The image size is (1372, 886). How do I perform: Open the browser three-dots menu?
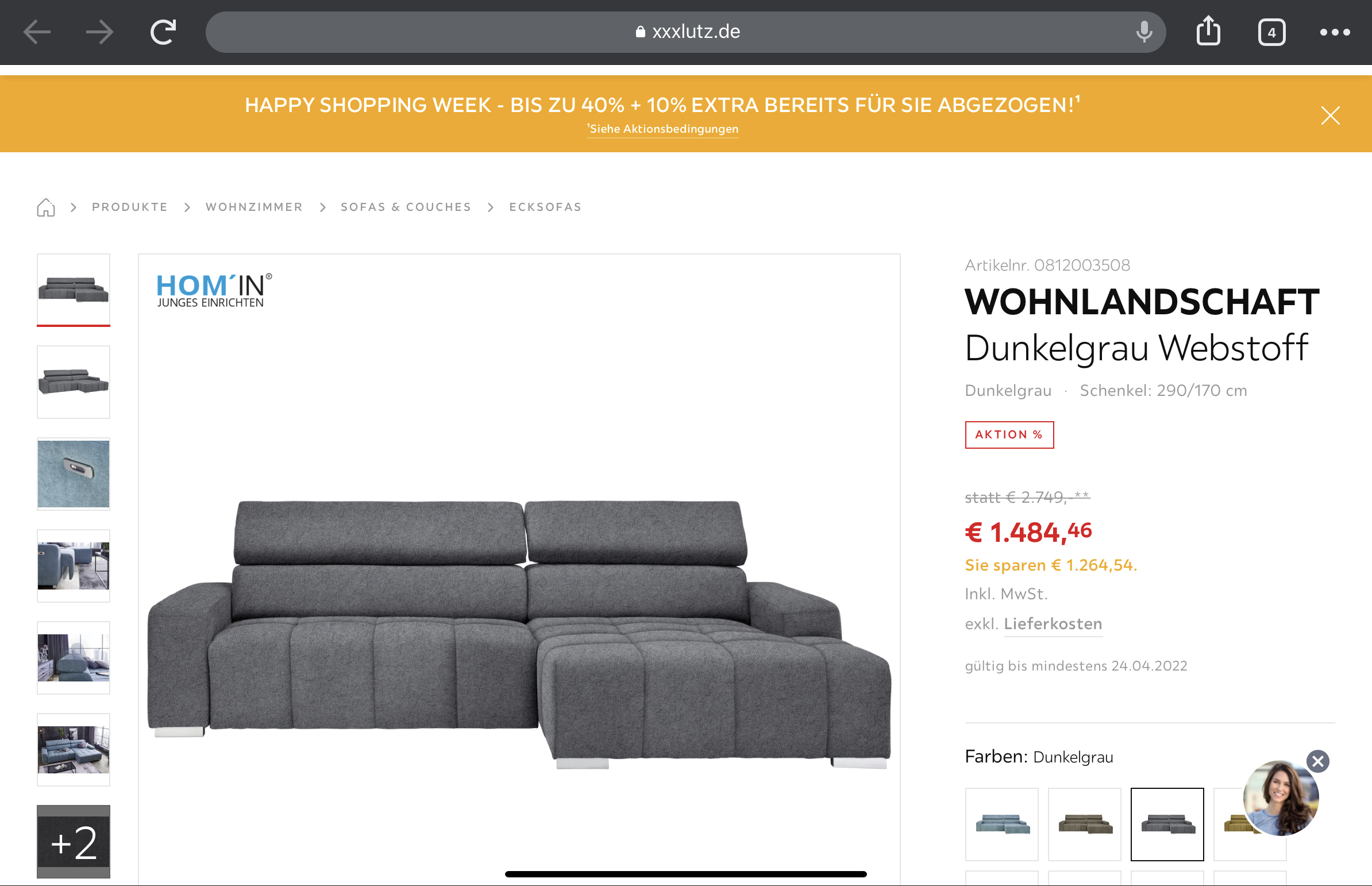tap(1335, 33)
